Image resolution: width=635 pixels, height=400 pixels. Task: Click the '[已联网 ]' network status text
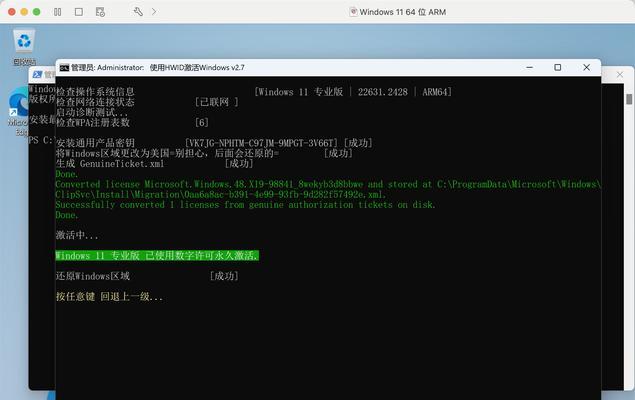(217, 102)
